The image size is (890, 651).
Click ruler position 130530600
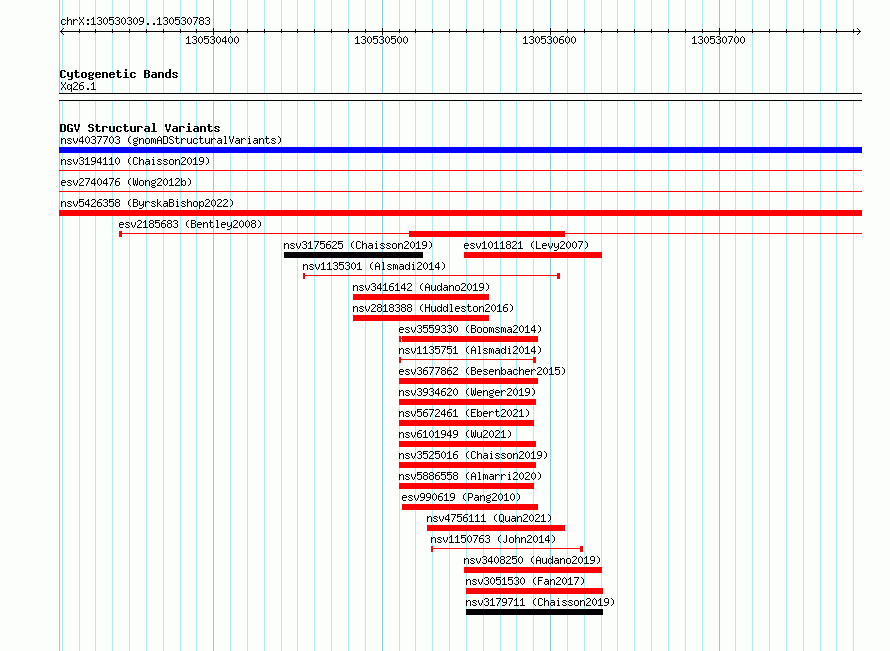(549, 40)
